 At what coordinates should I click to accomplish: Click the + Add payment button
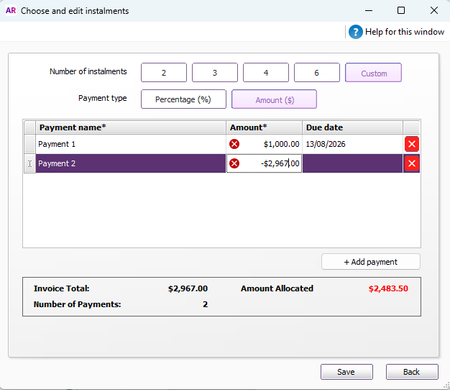371,262
